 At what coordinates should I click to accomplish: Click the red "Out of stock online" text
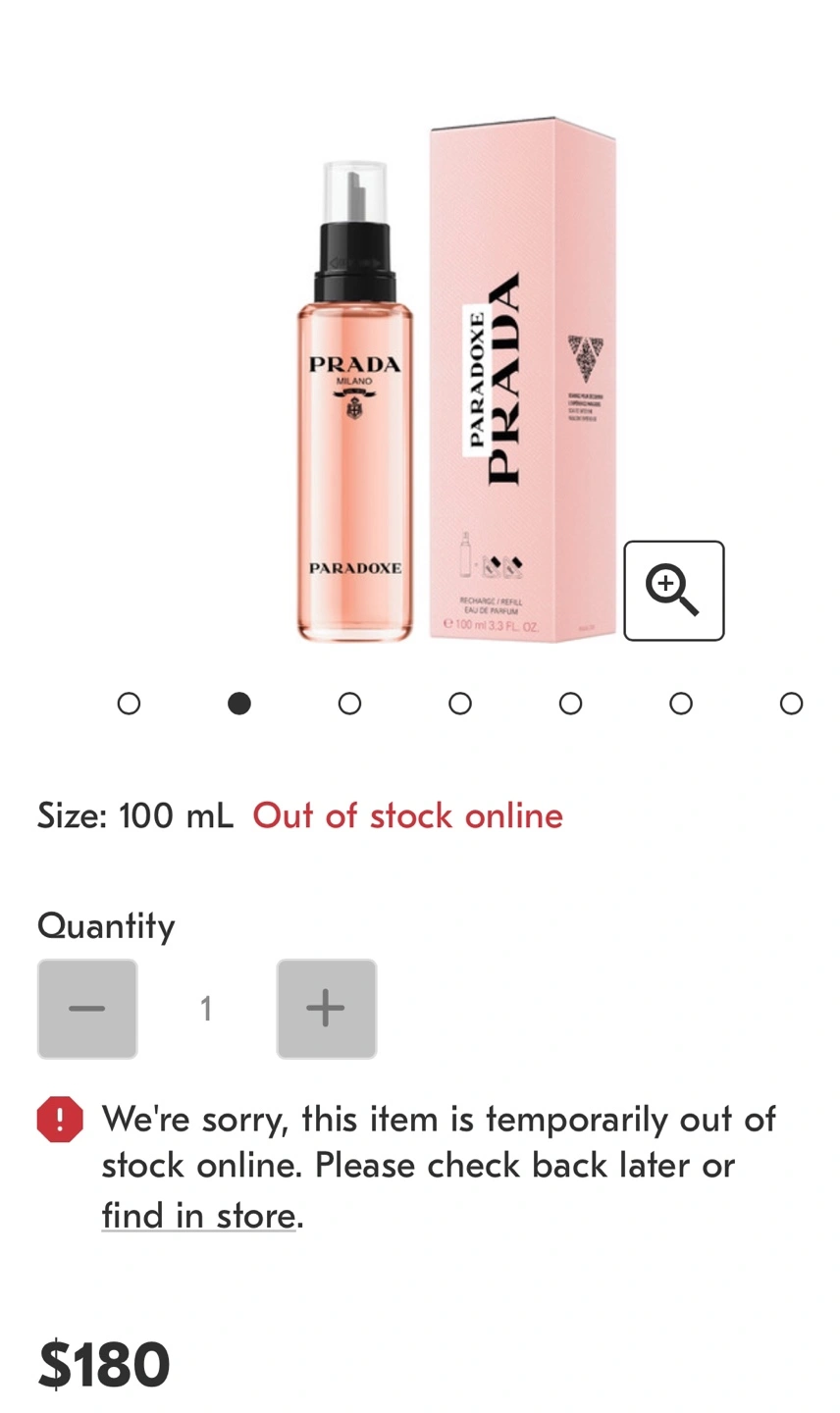tap(408, 815)
